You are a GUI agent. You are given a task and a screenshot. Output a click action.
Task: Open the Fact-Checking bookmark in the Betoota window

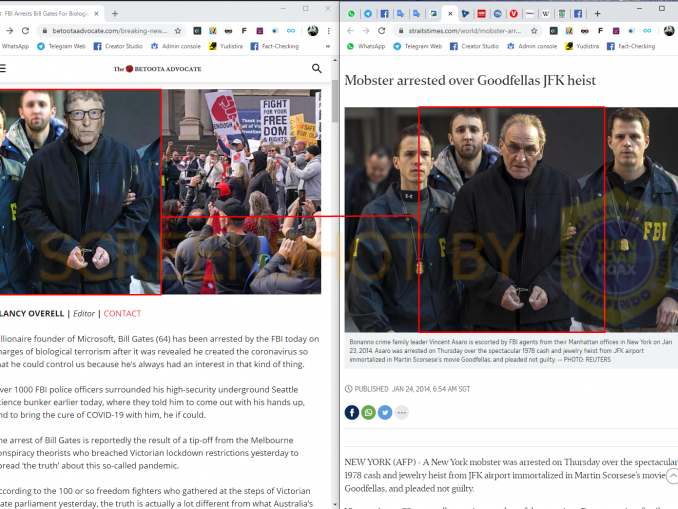click(x=274, y=46)
